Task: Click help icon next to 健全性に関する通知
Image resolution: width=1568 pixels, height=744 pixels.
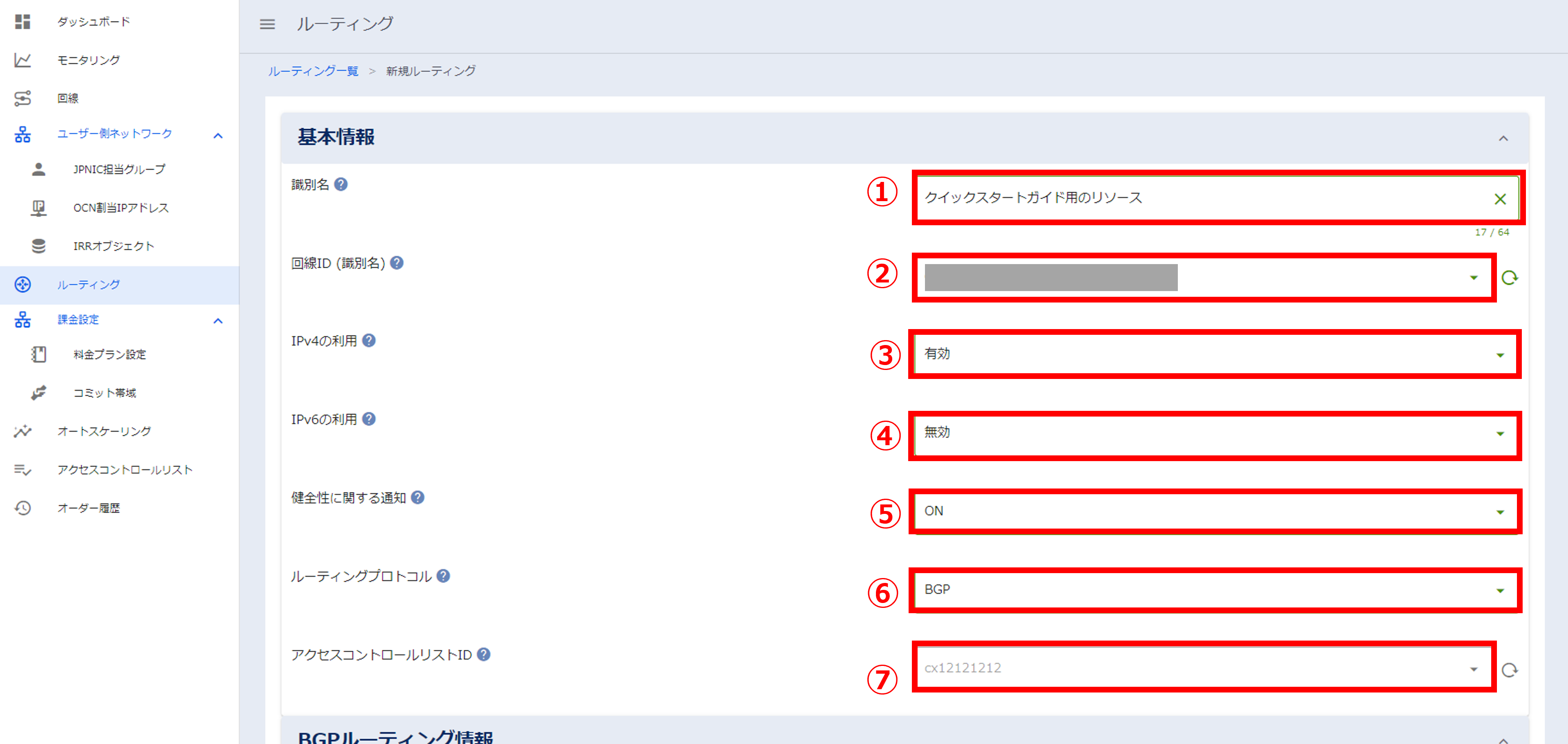Action: coord(418,497)
